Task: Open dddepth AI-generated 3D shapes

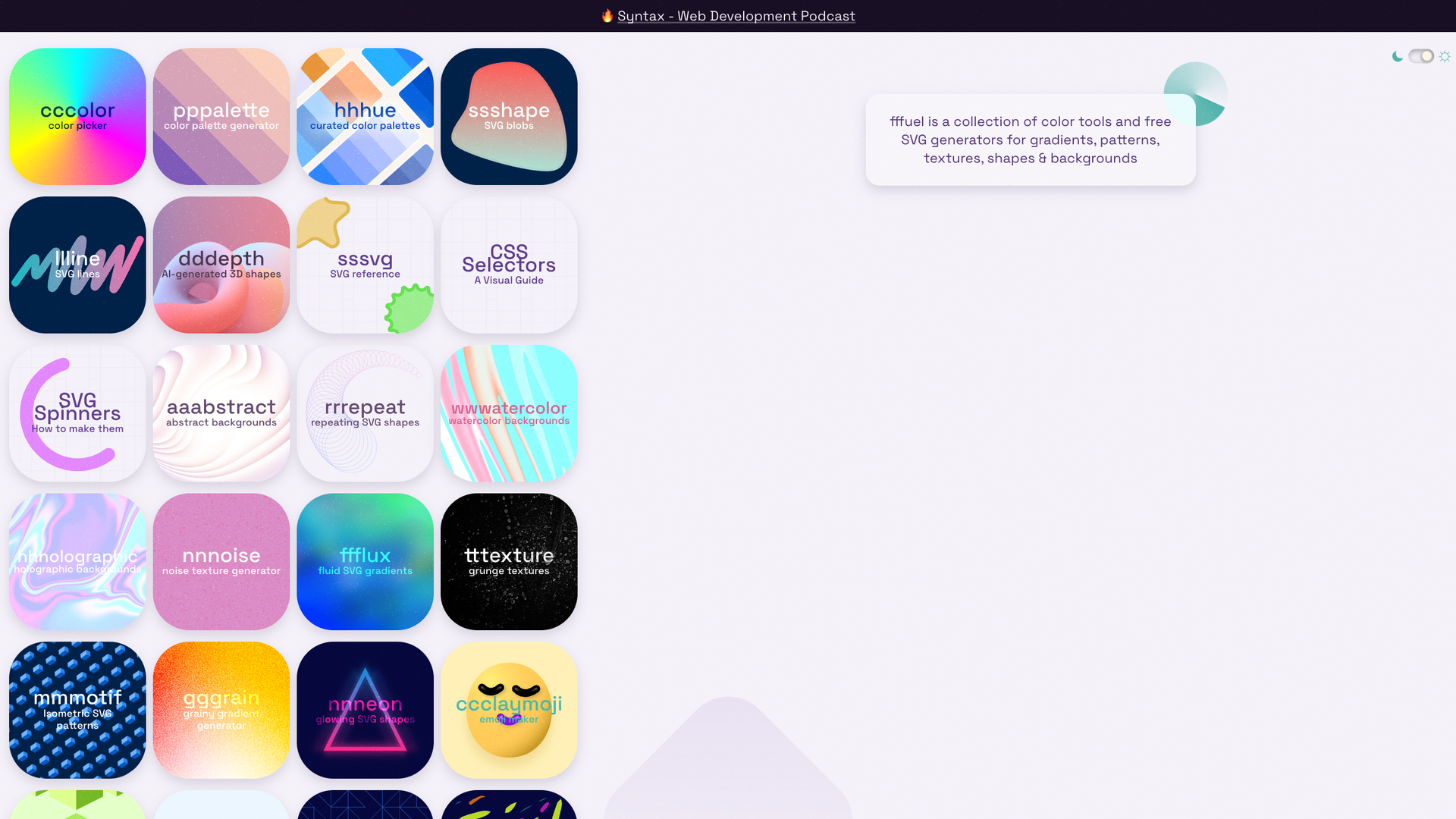Action: 221,265
